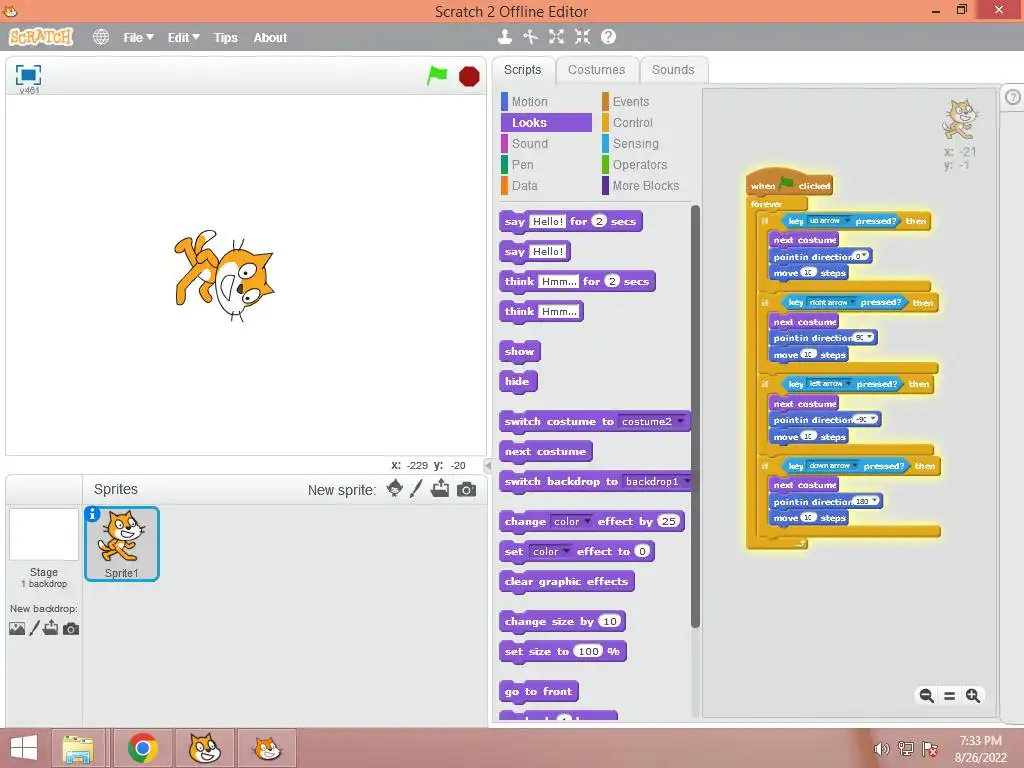Open Windows Start button
The width and height of the screenshot is (1024, 768).
coord(24,748)
